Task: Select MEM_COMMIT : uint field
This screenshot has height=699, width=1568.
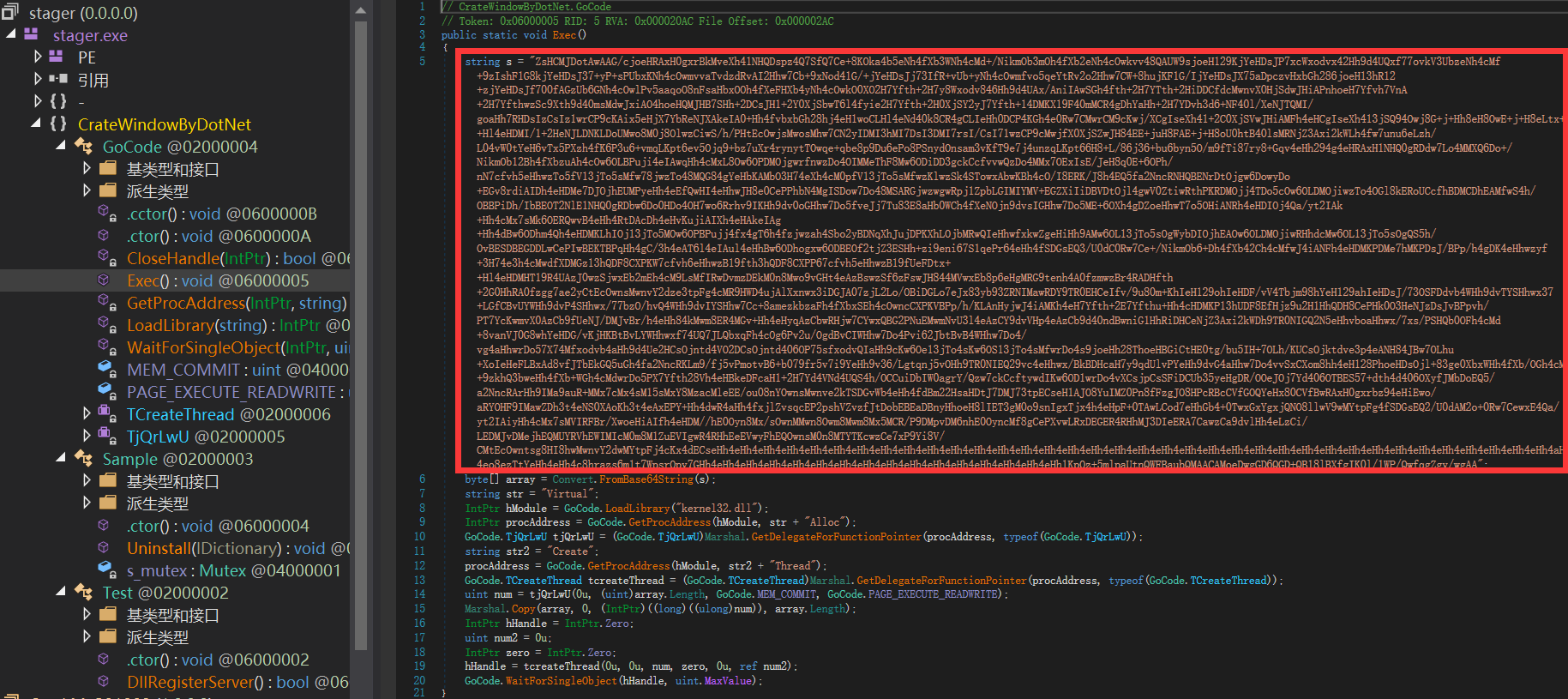Action: [x=237, y=369]
